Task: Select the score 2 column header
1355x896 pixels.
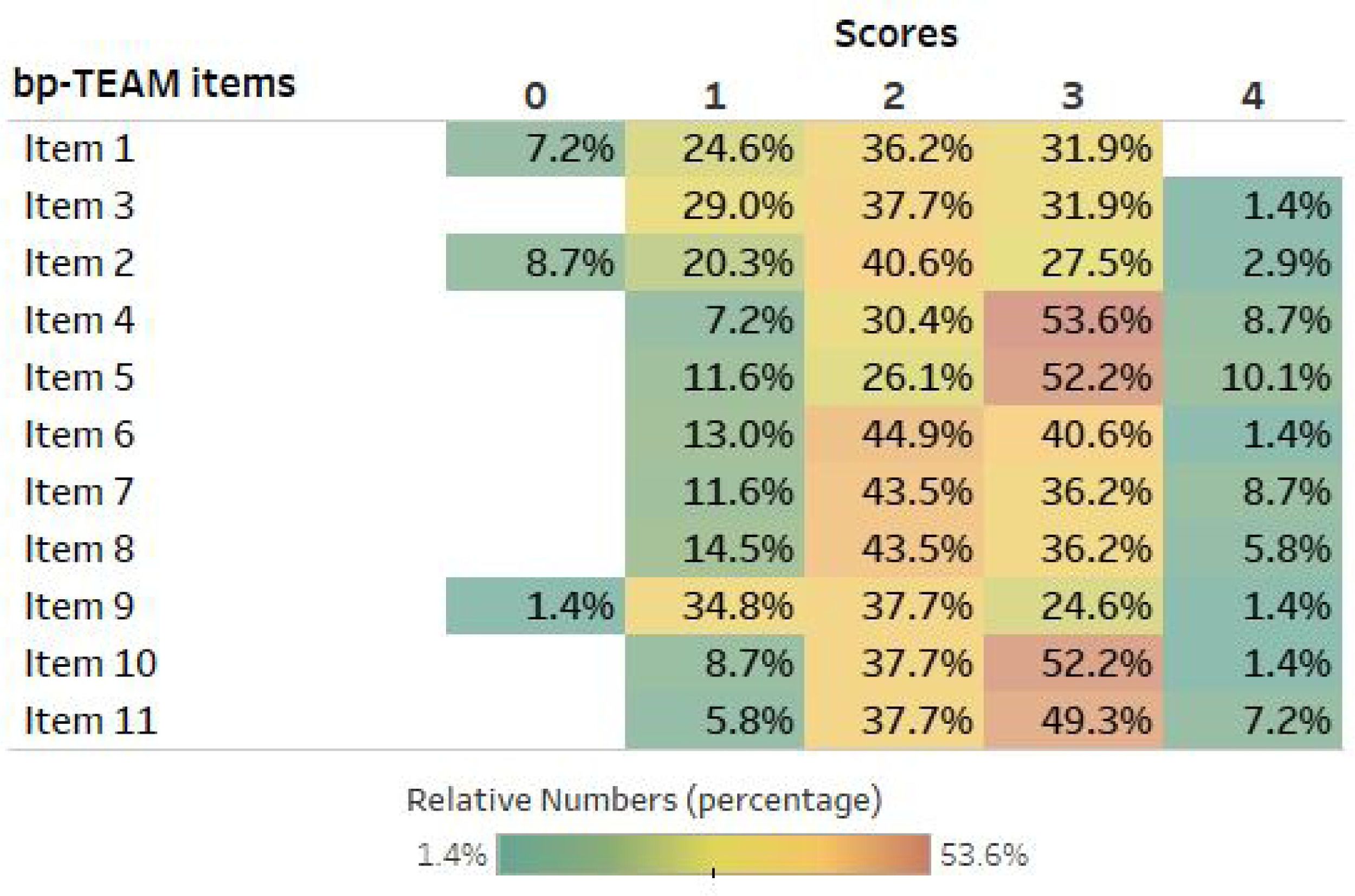Action: (x=894, y=95)
